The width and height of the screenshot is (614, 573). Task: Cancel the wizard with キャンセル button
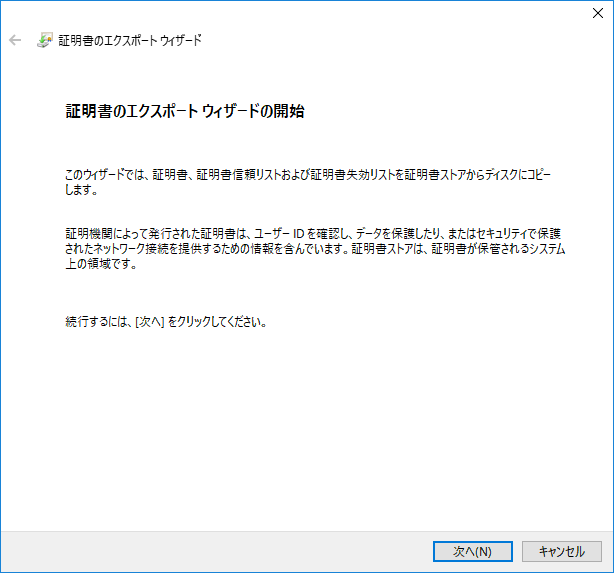coord(562,551)
